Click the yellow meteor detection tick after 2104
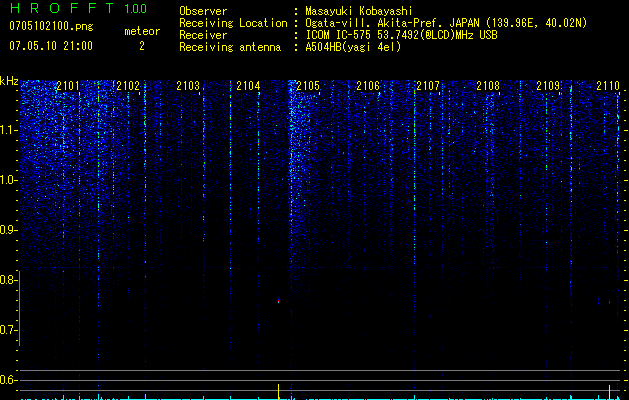The height and width of the screenshot is (400, 629). (x=278, y=392)
